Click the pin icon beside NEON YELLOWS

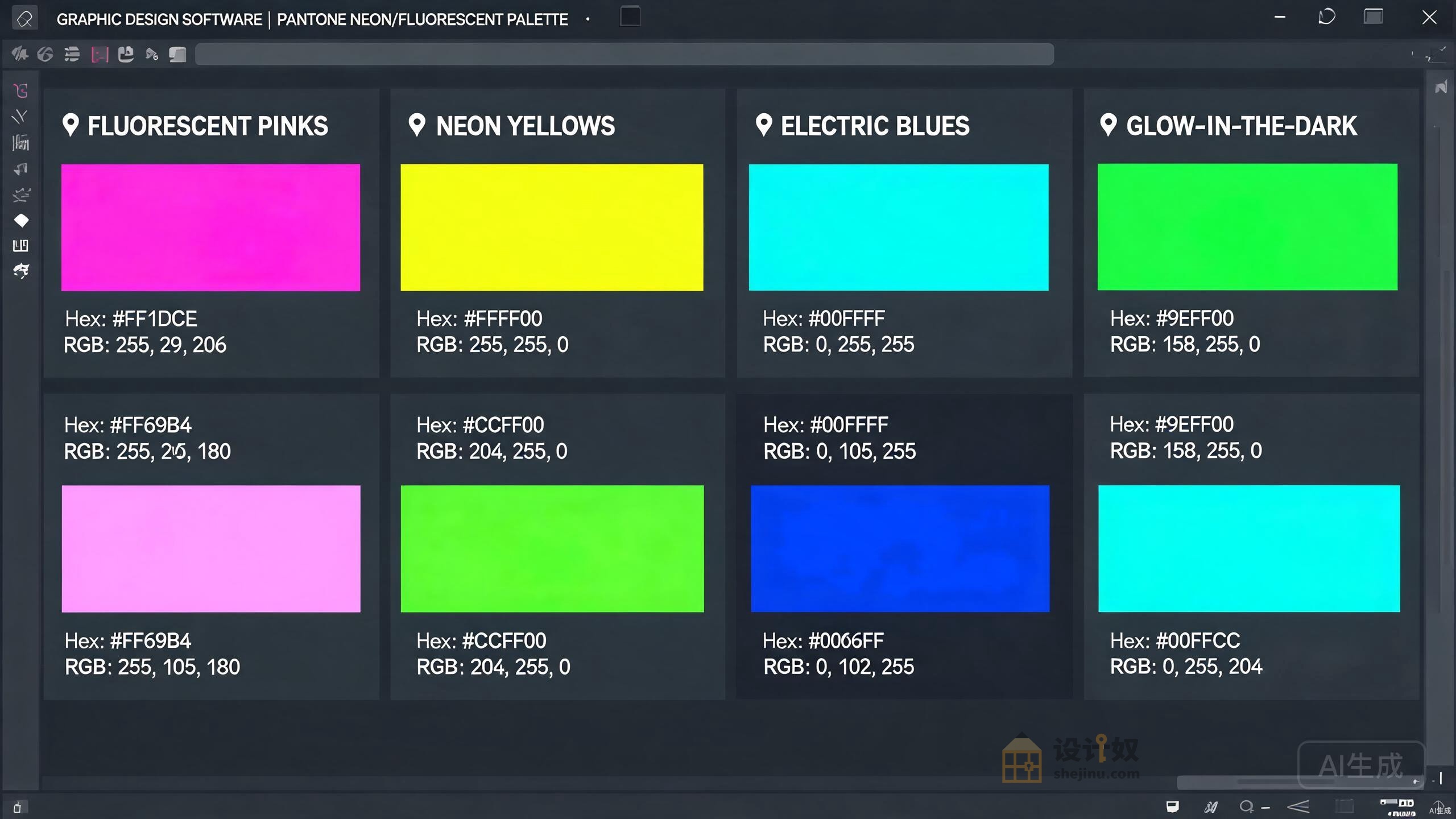coord(417,125)
